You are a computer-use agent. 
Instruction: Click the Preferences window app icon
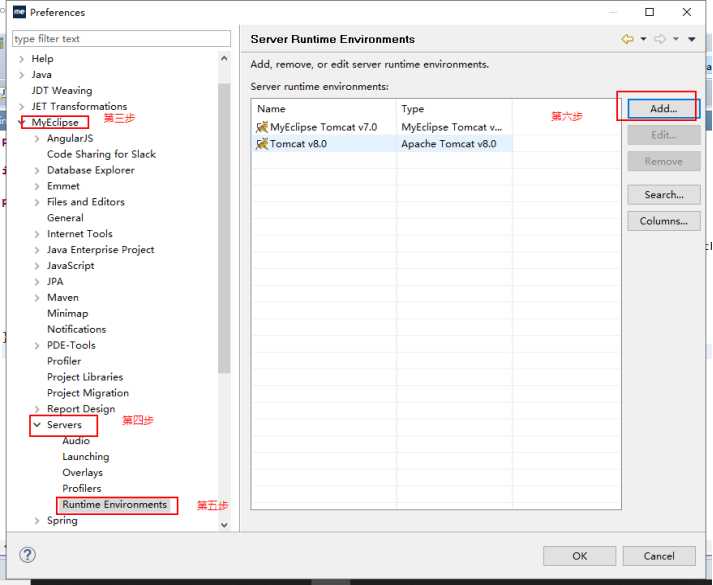[19, 12]
